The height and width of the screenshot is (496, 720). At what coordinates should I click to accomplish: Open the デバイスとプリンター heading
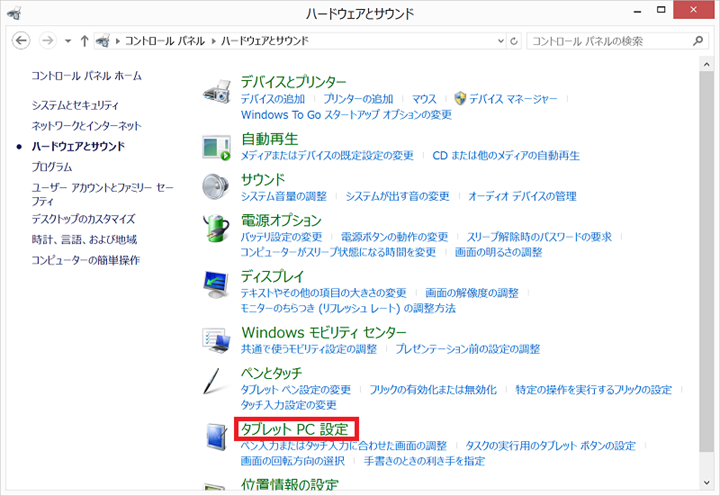(294, 82)
